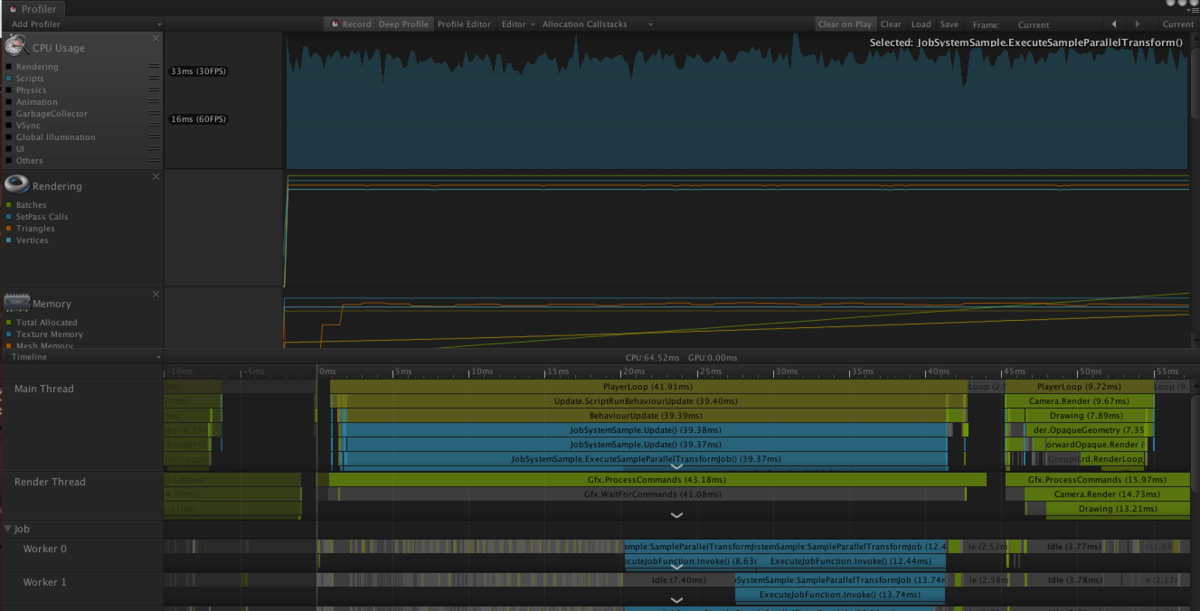Select JobSystemSample.Update() (39.38ms) sample
Image resolution: width=1200 pixels, height=611 pixels.
[645, 430]
